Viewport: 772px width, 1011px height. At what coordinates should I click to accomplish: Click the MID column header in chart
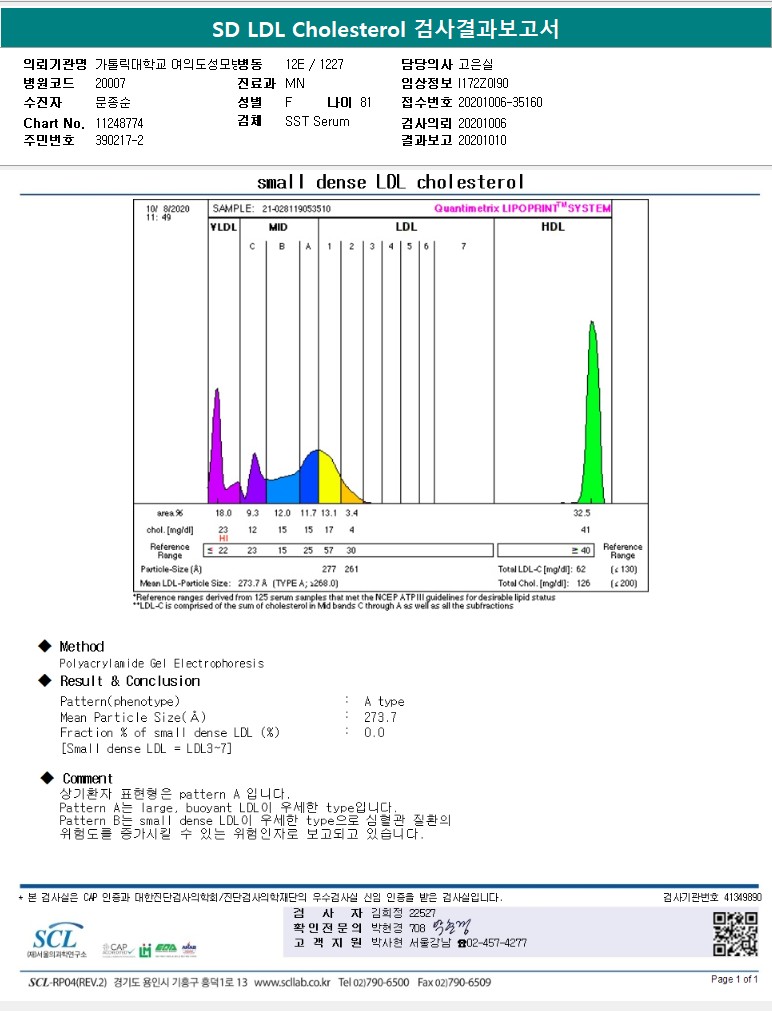(278, 227)
